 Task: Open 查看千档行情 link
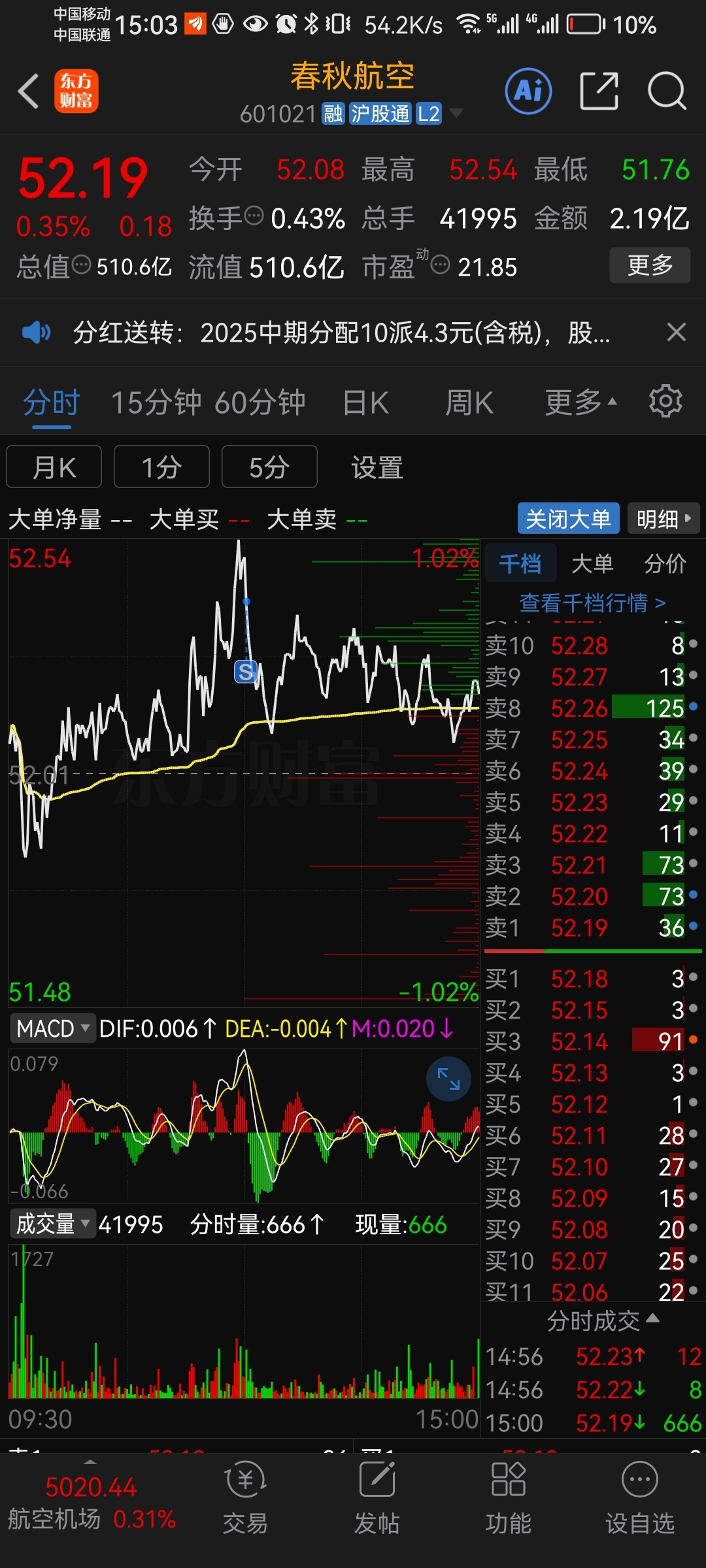pyautogui.click(x=592, y=602)
